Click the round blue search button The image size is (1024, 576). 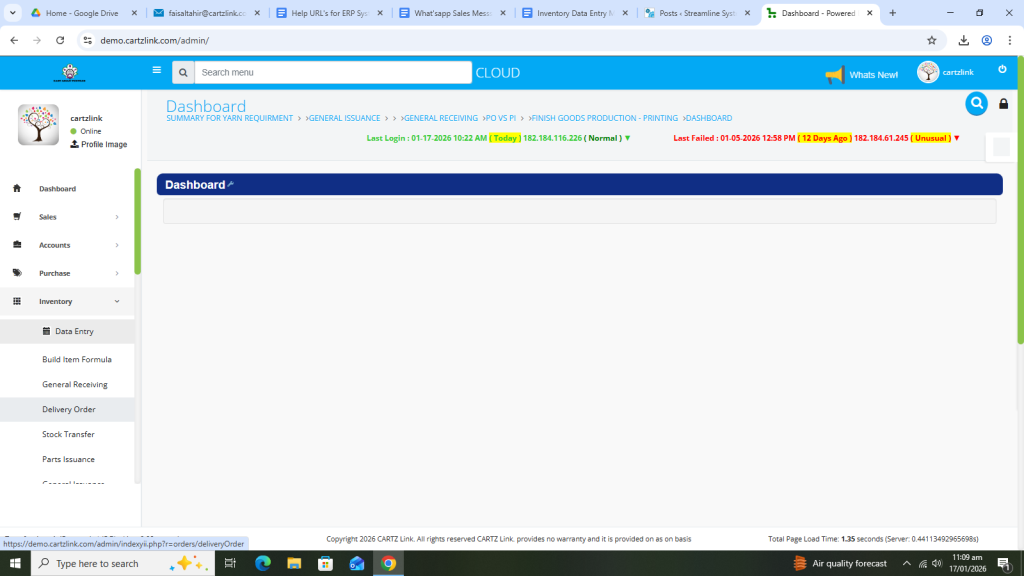point(976,103)
